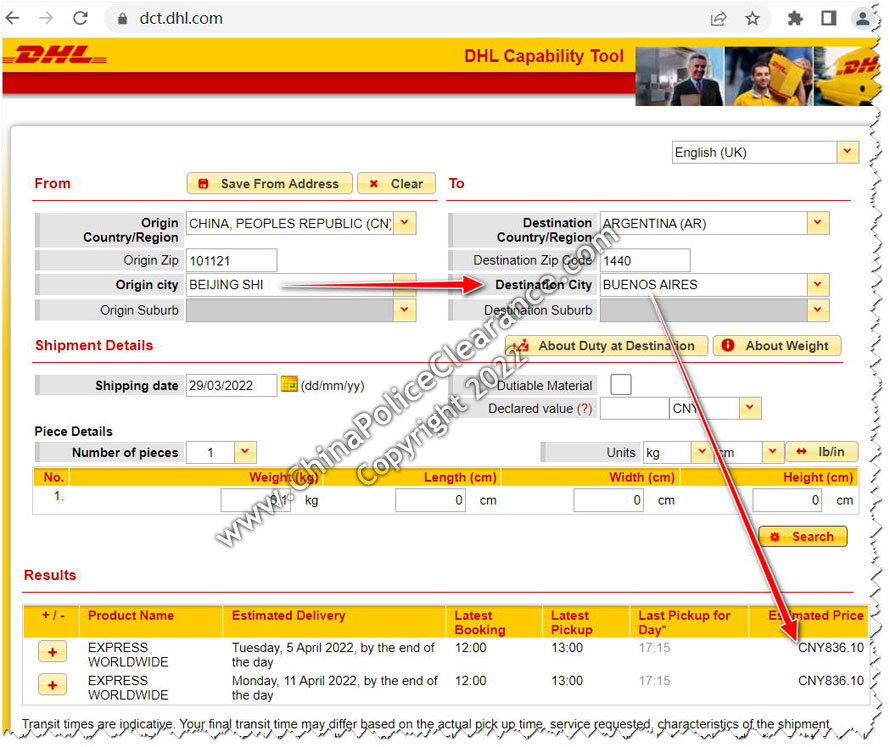Open Origin Suburb dropdown
This screenshot has height=747, width=890.
[404, 310]
